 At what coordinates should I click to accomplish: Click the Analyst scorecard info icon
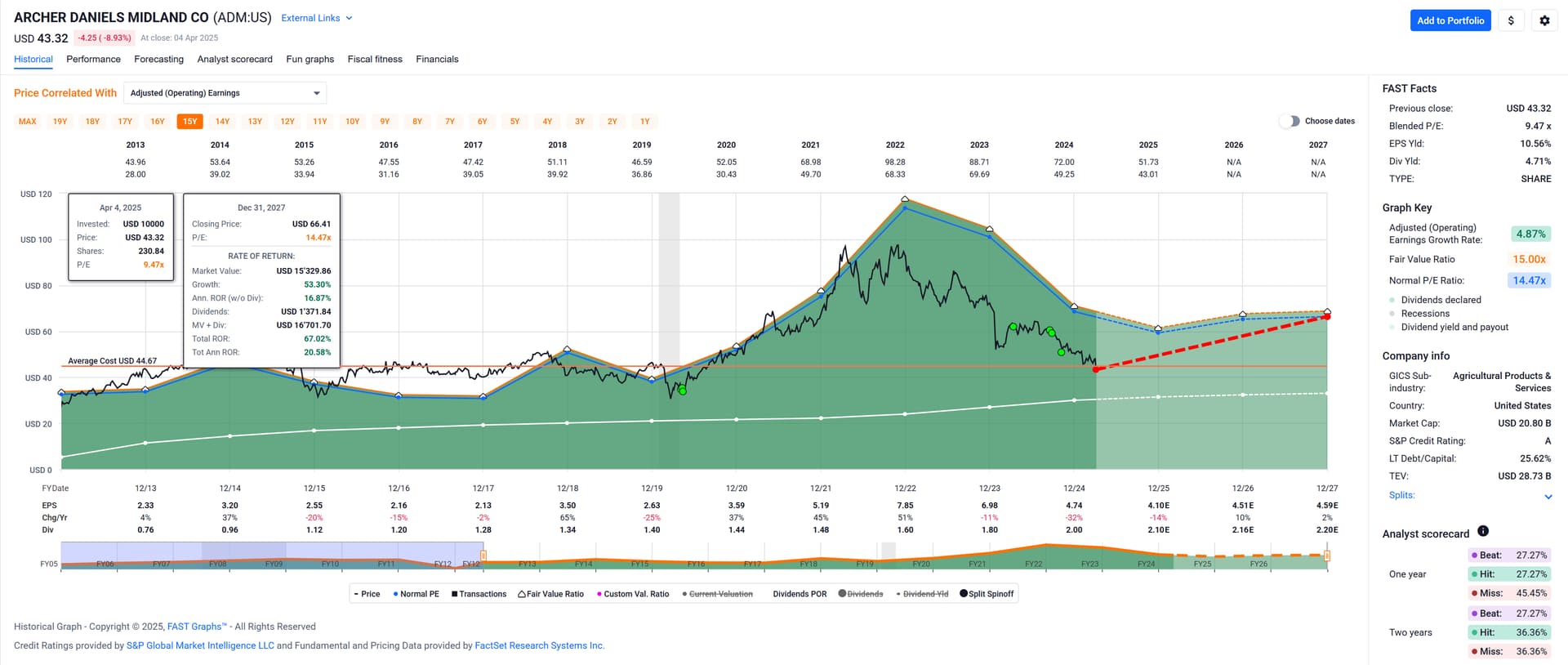[x=1483, y=531]
